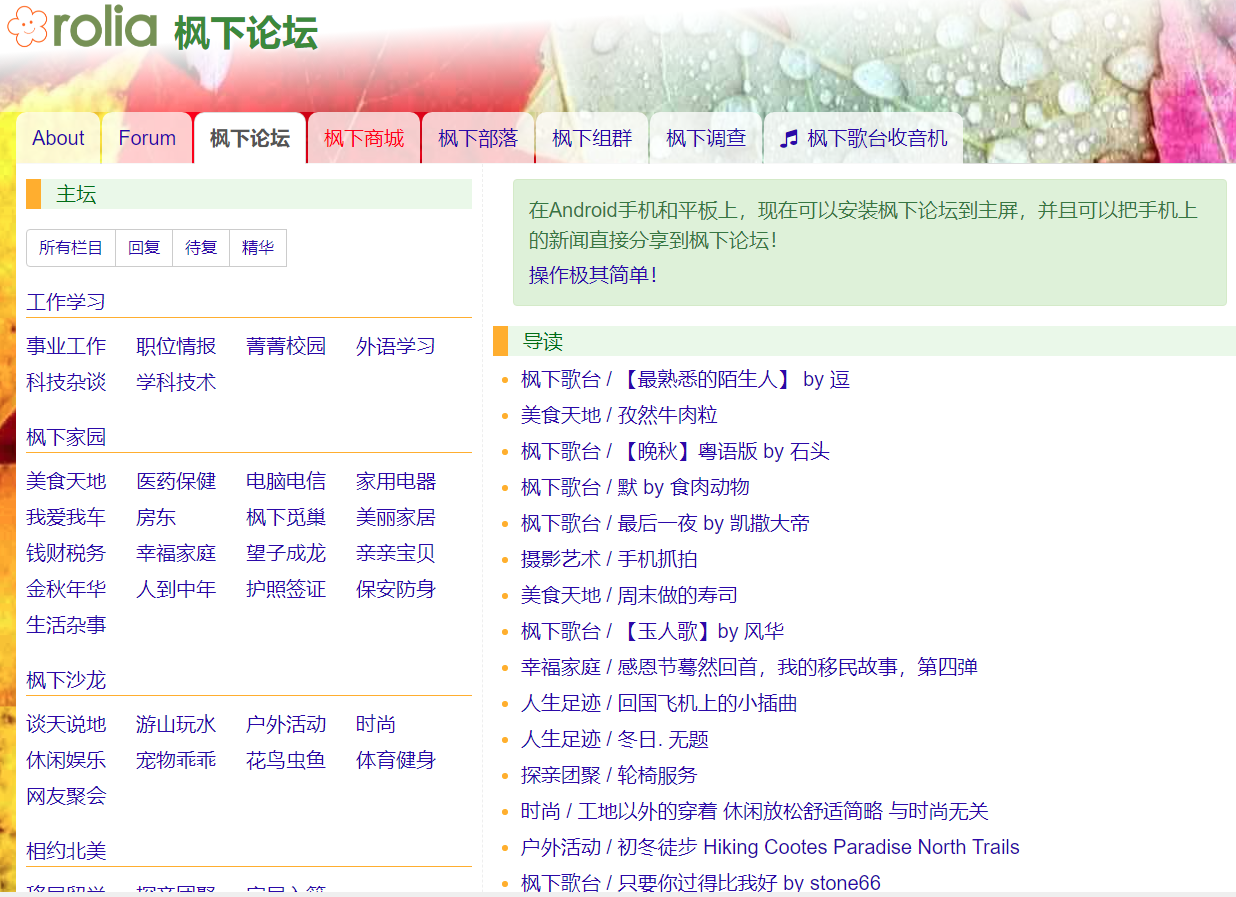Open the 生活杂事 board link
1236x897 pixels.
point(66,625)
